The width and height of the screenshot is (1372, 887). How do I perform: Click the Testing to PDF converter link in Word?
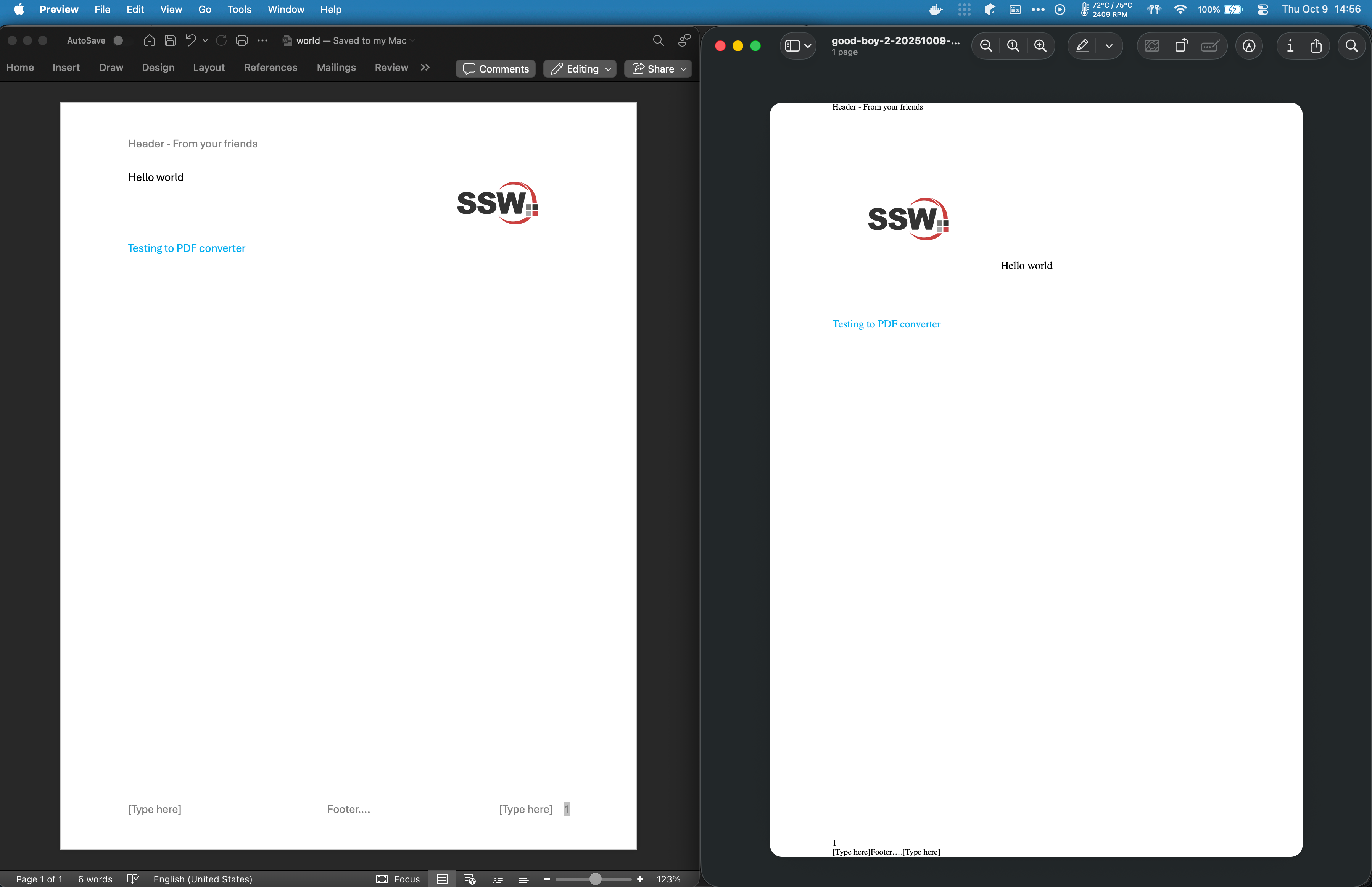[187, 248]
